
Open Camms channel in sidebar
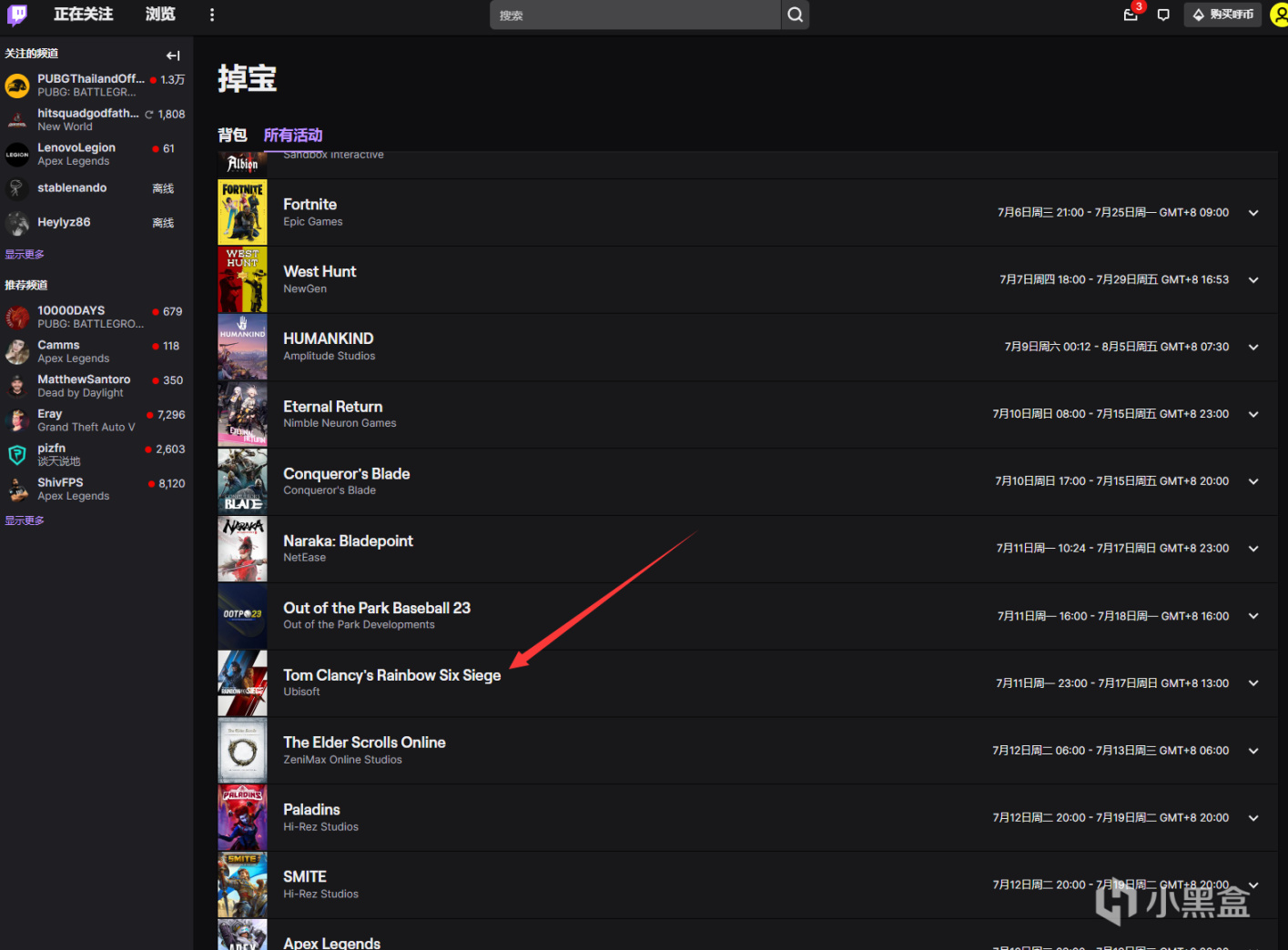(96, 351)
